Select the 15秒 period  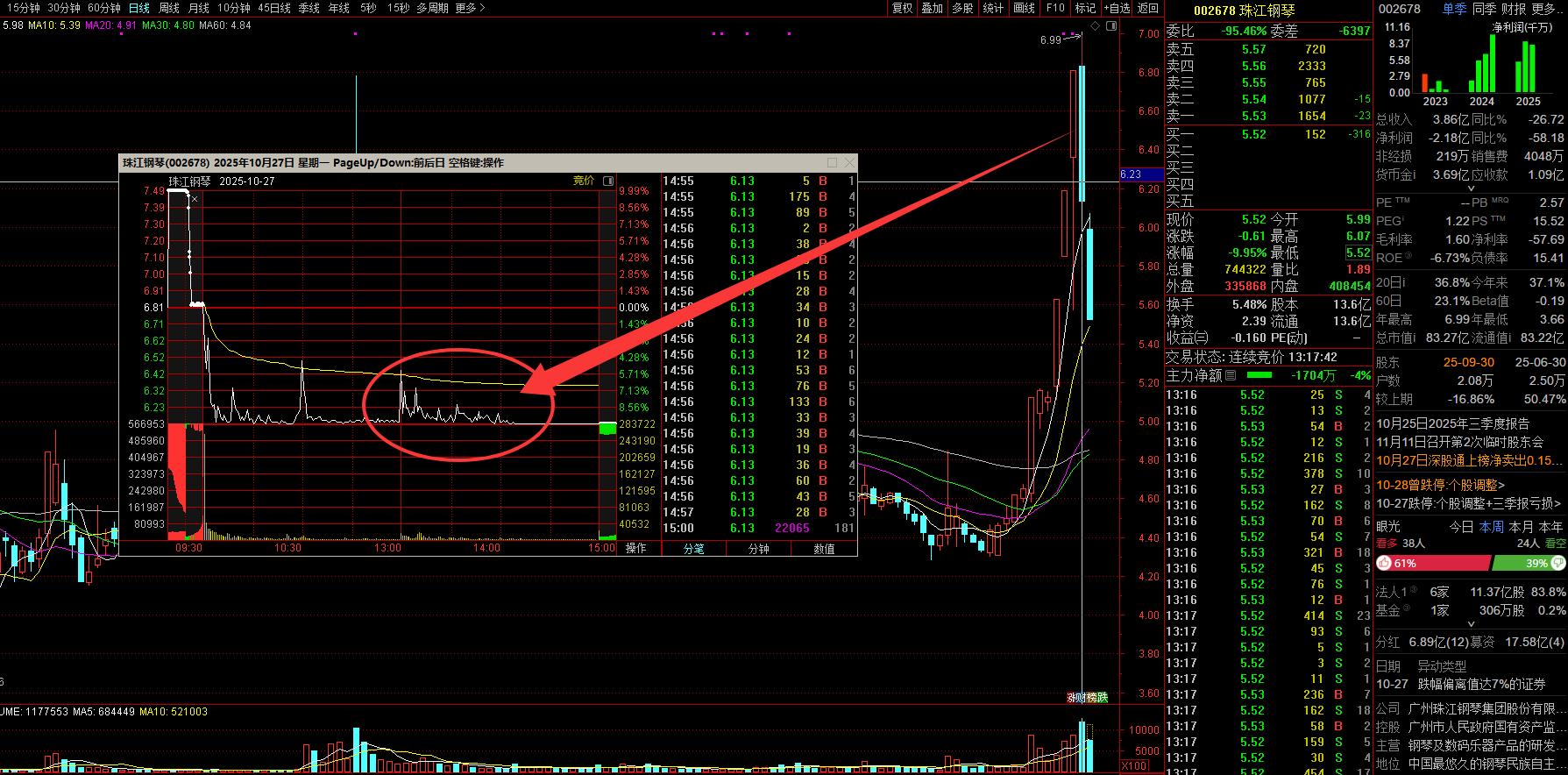(x=398, y=8)
